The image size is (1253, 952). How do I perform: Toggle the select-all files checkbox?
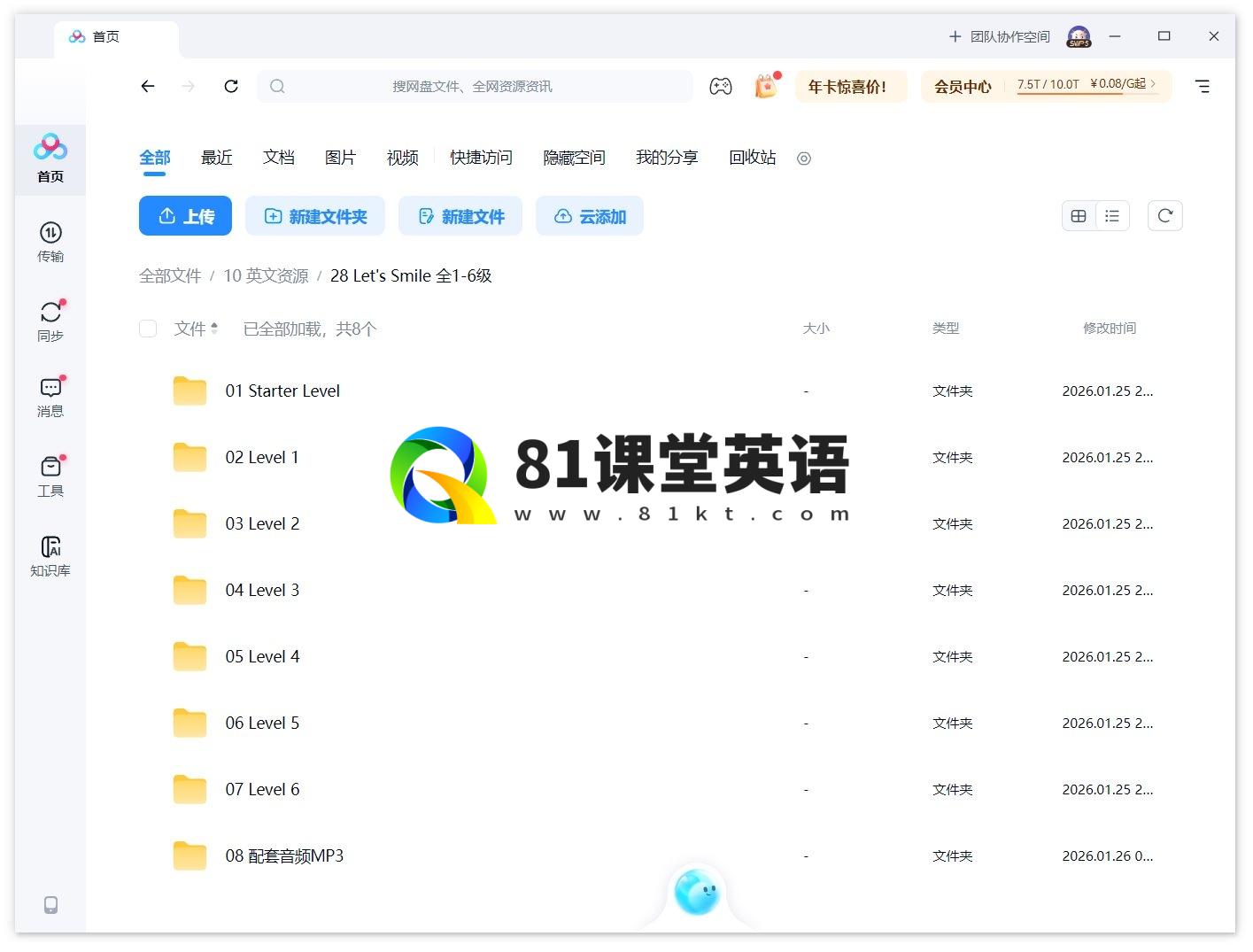148,329
